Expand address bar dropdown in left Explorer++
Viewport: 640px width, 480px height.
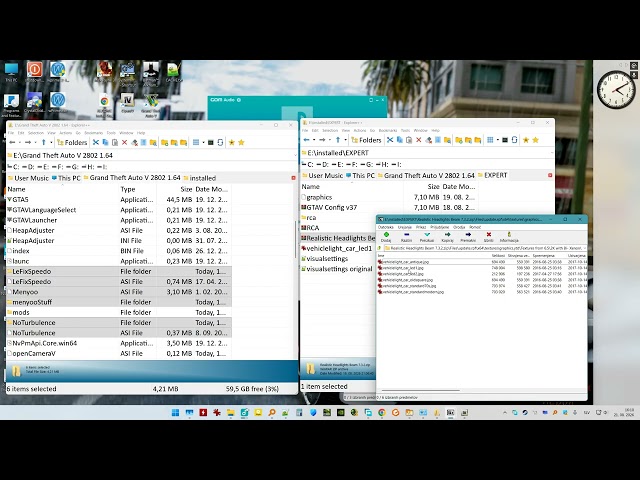pyautogui.click(x=295, y=155)
